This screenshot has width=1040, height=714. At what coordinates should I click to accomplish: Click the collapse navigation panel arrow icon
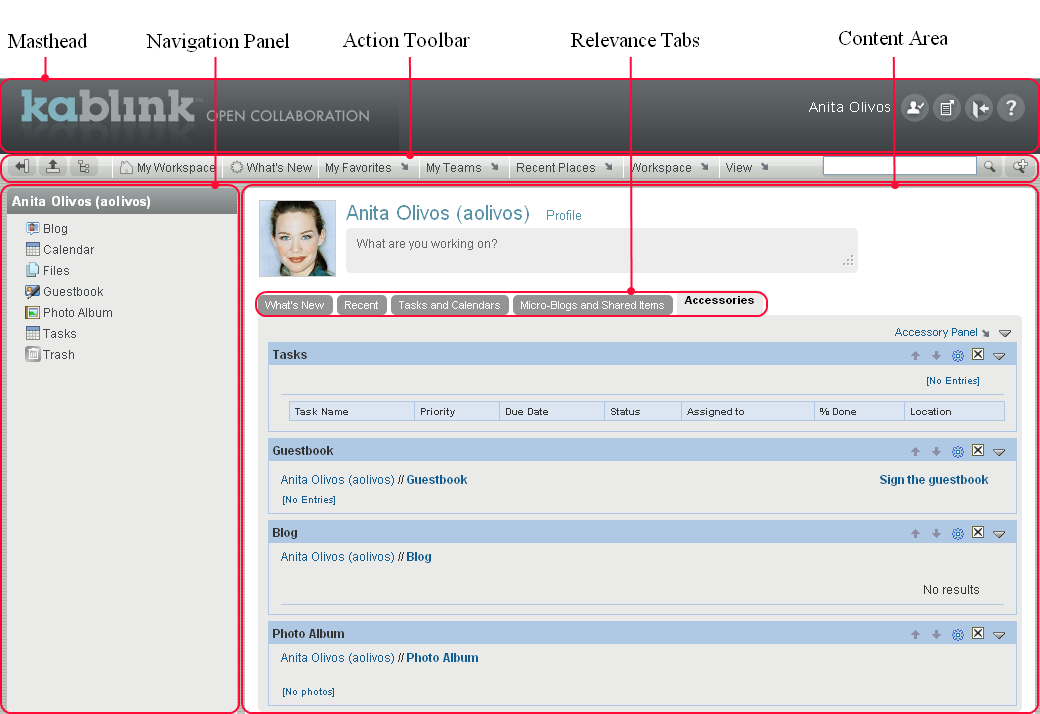point(22,167)
